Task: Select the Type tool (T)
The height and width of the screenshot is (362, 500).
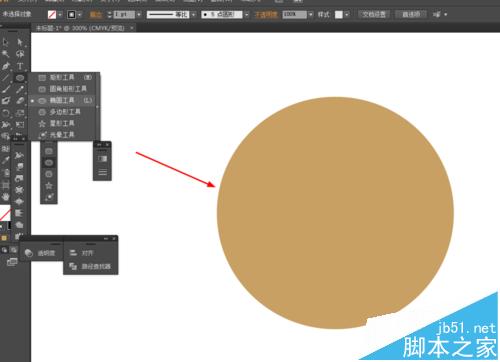Action: (x=20, y=66)
